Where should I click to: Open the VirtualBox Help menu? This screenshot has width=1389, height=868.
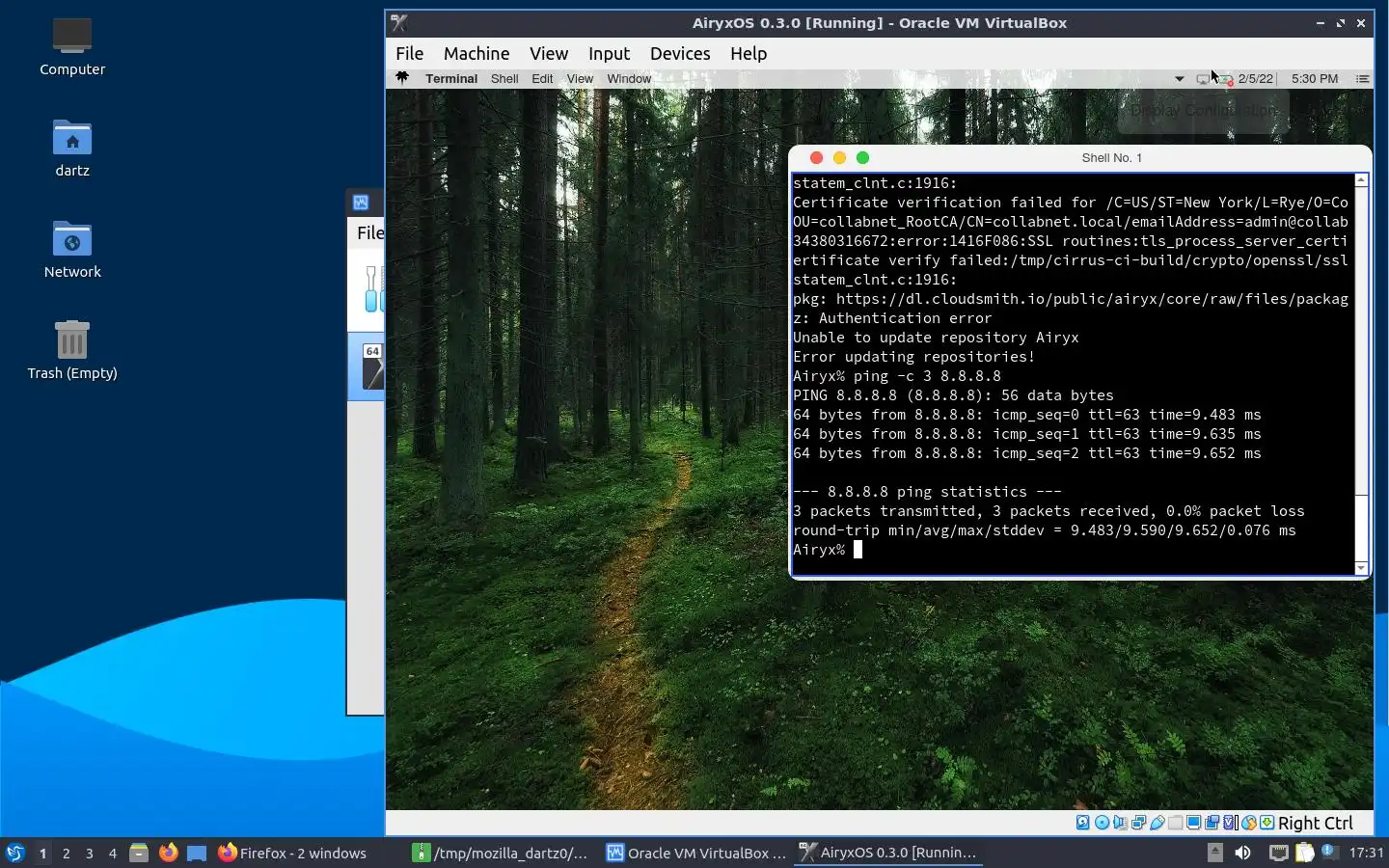749,53
